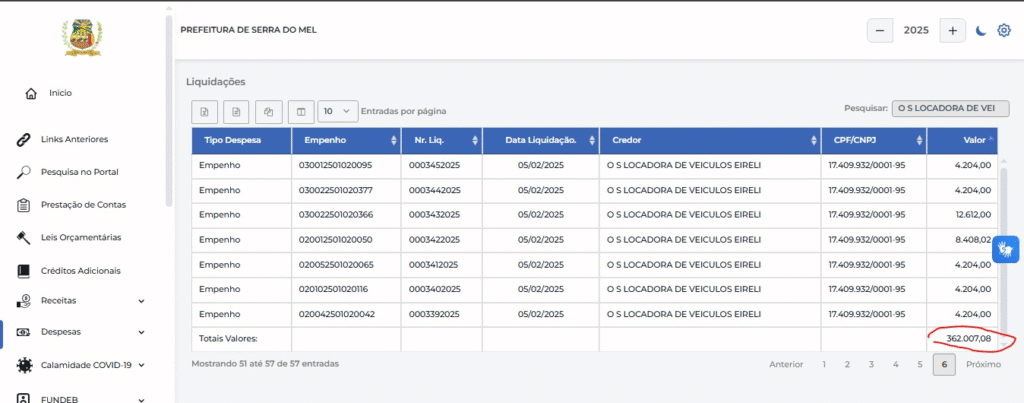The width and height of the screenshot is (1024, 403).
Task: Click the second document export icon
Action: [x=236, y=112]
